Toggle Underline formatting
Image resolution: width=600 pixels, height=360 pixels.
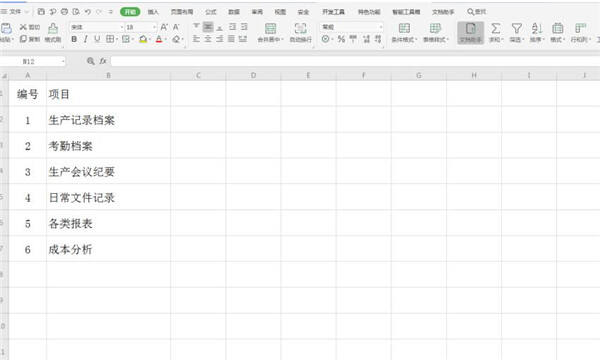click(97, 39)
